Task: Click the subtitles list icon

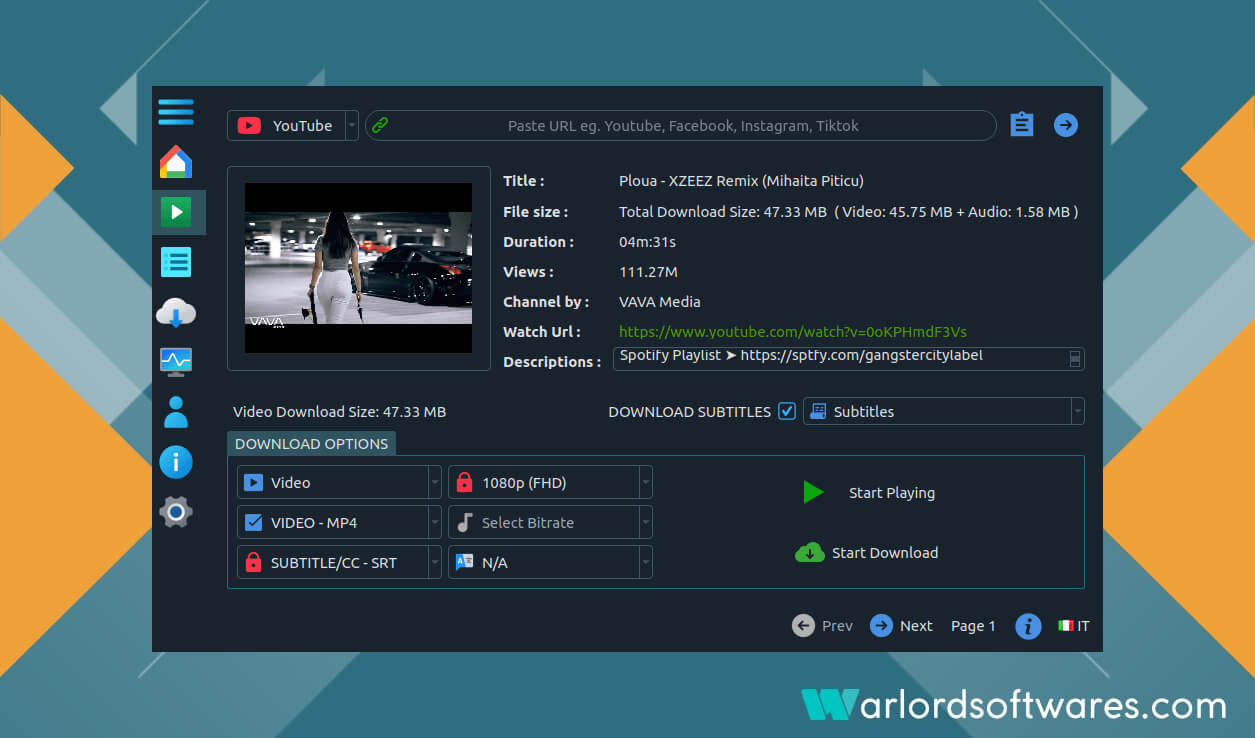Action: (x=819, y=411)
